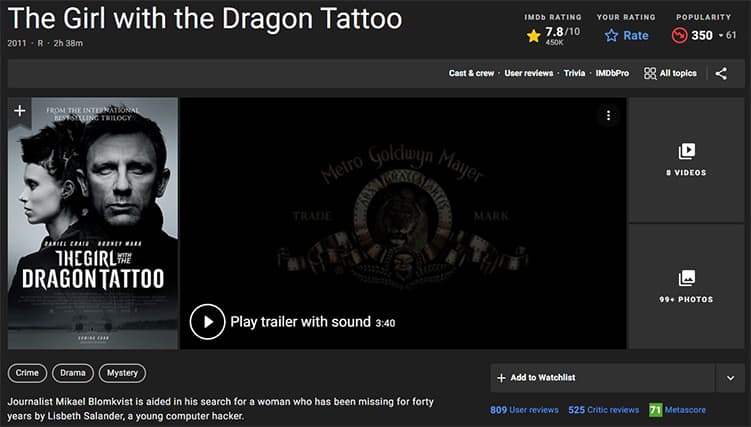Viewport: 751px width, 427px height.
Task: Select the Crime genre chip
Action: point(27,373)
